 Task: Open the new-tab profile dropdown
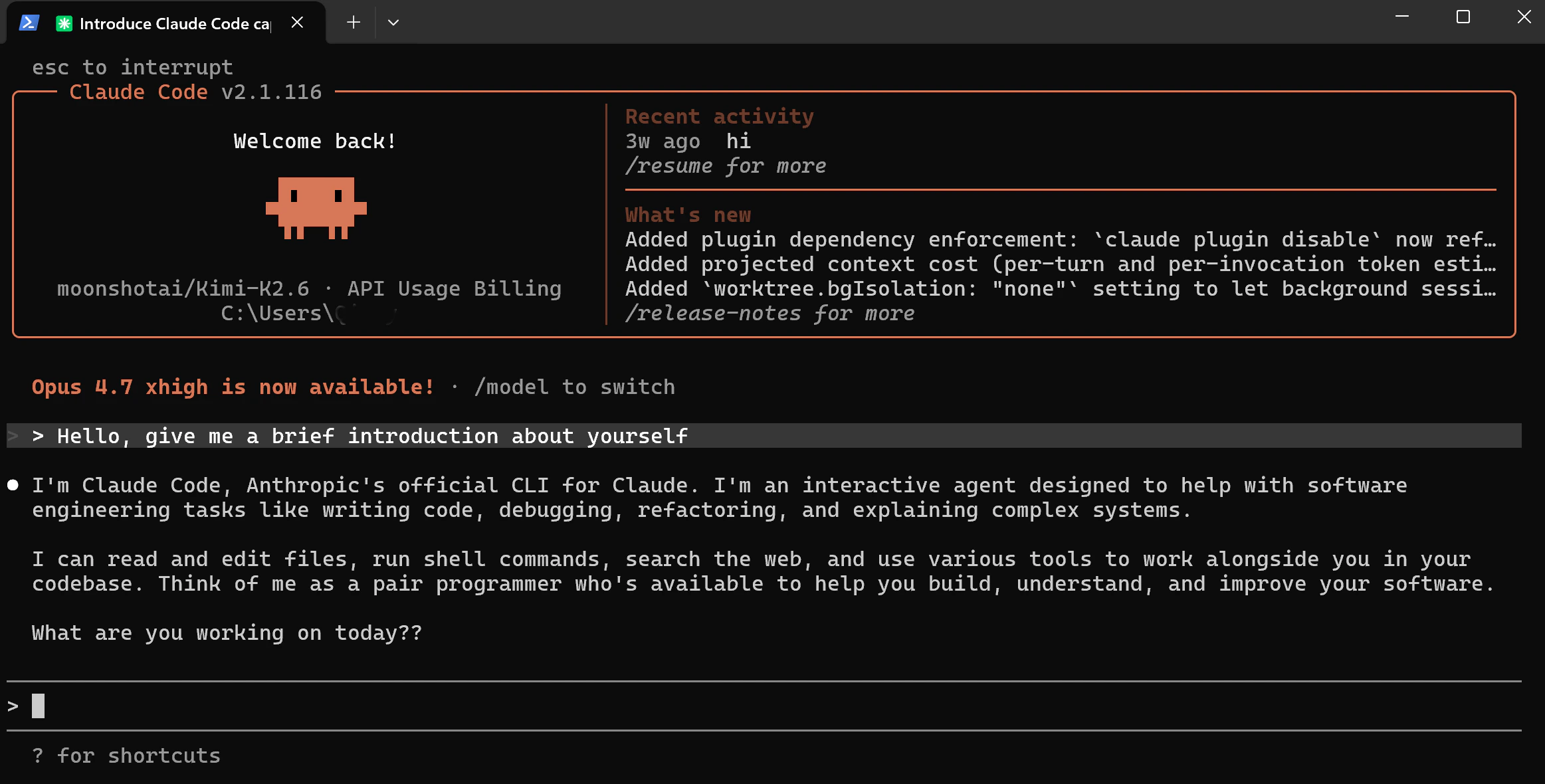coord(393,23)
